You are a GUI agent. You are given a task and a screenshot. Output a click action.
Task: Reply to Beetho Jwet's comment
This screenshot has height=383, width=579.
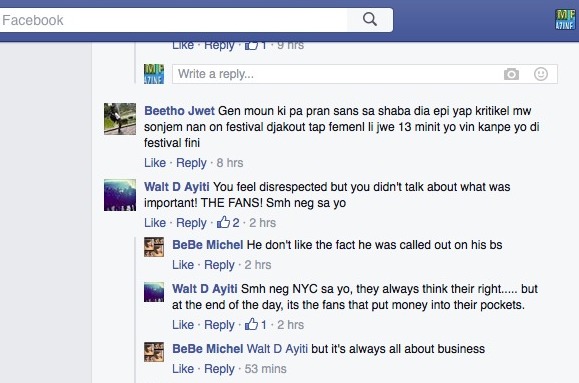pyautogui.click(x=191, y=163)
